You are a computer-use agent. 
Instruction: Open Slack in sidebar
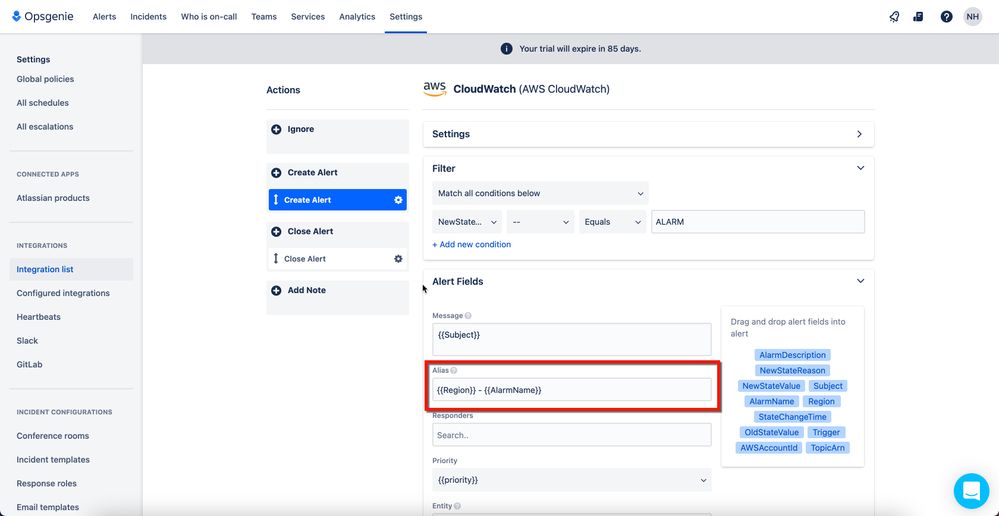pyautogui.click(x=27, y=341)
